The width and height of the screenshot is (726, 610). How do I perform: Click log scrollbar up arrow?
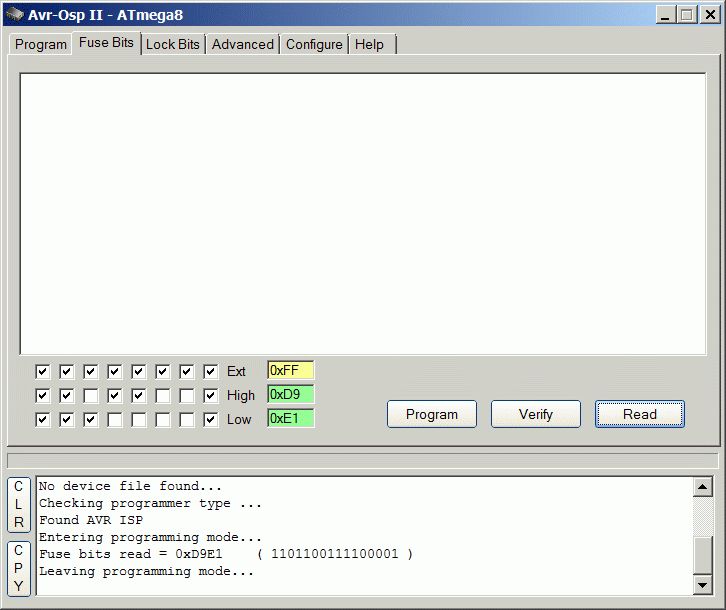click(702, 487)
